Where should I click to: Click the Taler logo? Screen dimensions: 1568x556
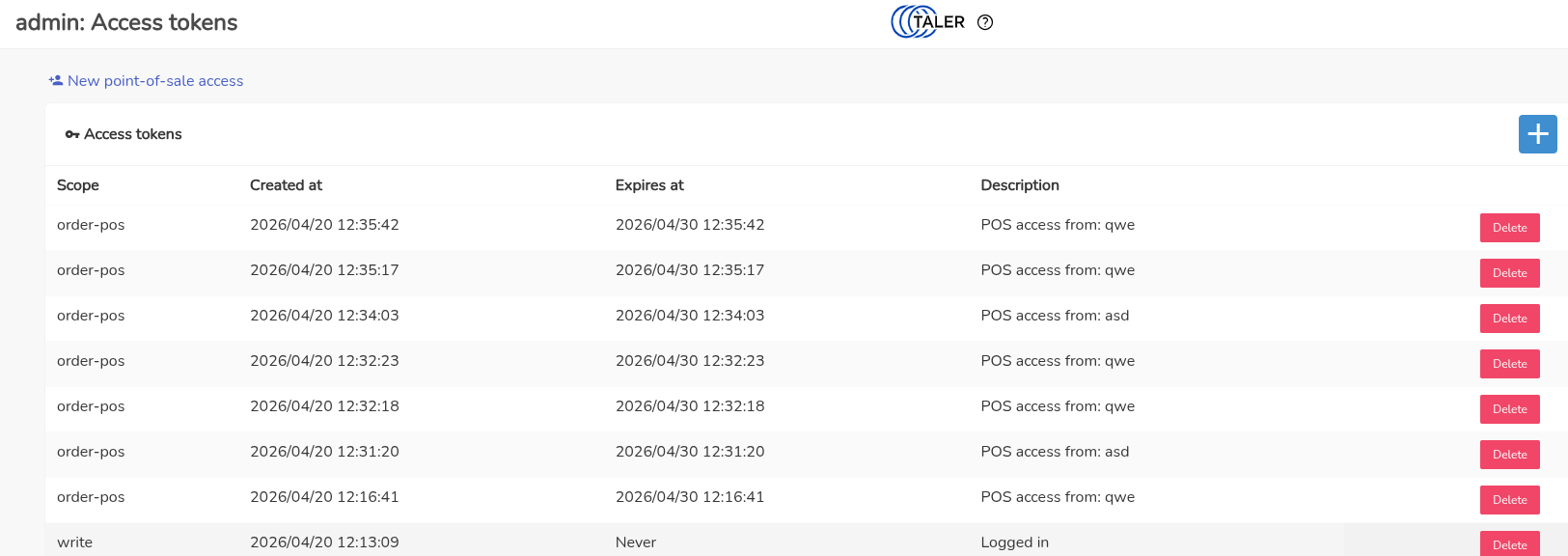(927, 22)
